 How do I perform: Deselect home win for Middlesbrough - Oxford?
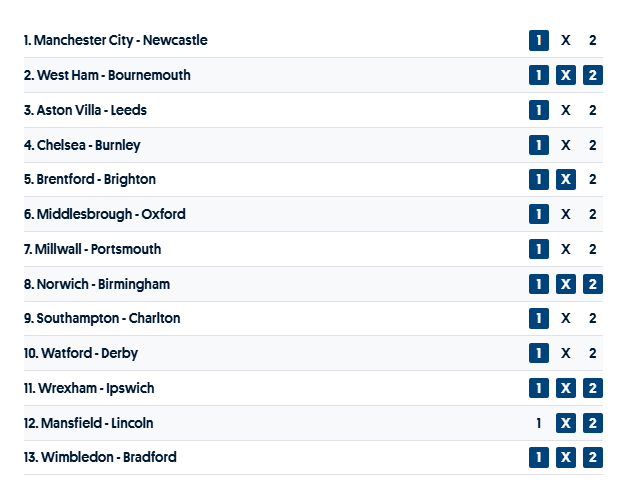(x=539, y=214)
